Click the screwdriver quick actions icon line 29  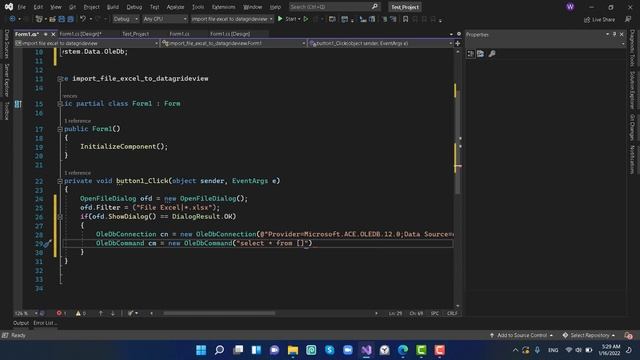(47, 244)
